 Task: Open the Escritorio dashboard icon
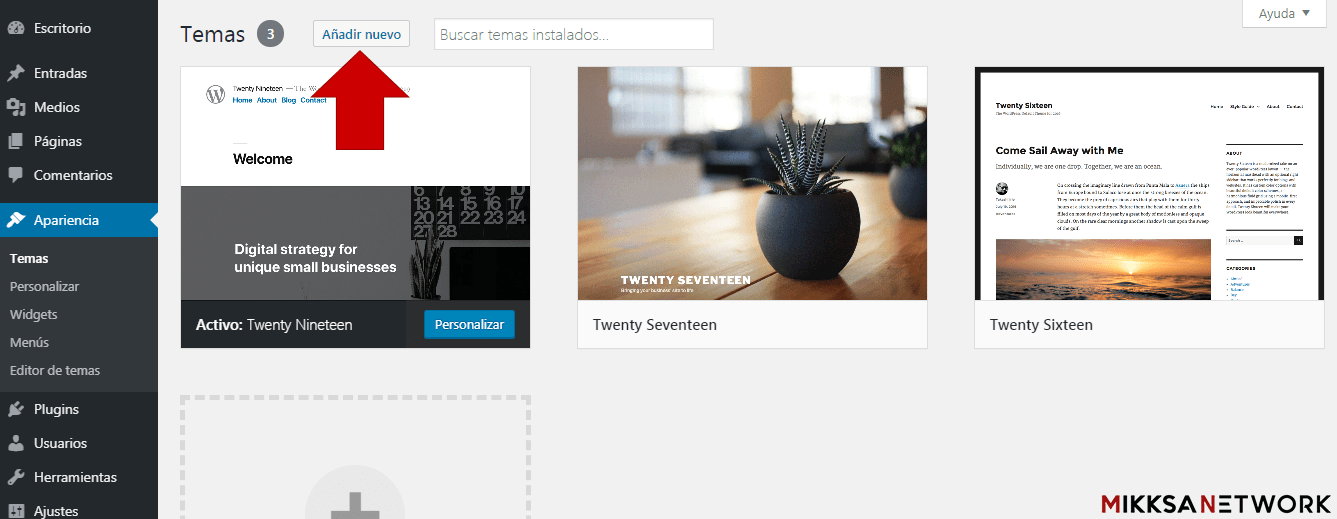pos(16,28)
